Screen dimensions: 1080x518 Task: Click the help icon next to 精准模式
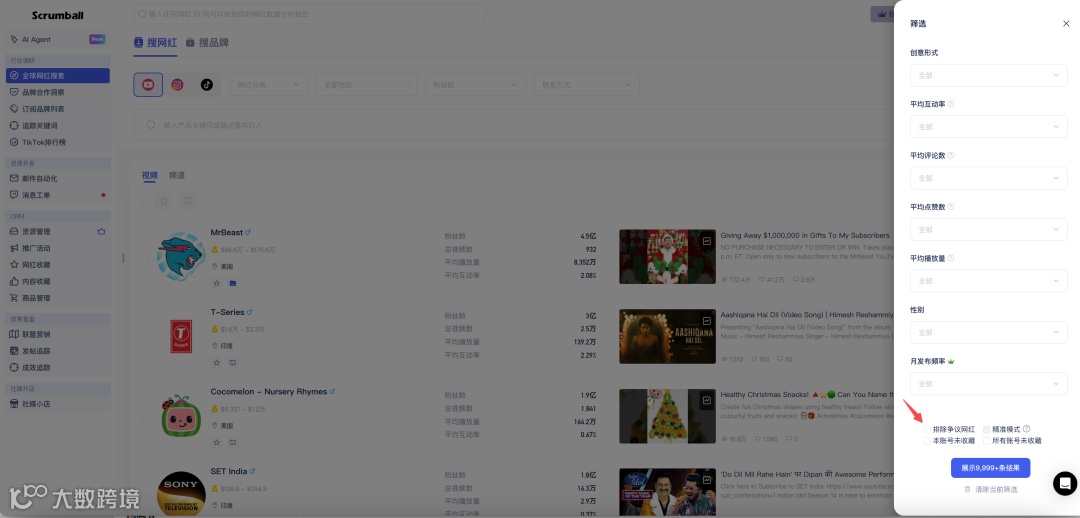tap(1026, 428)
